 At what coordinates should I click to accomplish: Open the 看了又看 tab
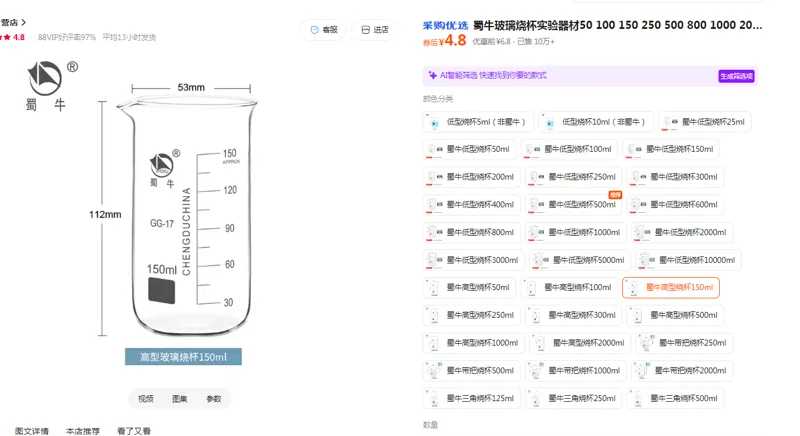click(x=134, y=431)
